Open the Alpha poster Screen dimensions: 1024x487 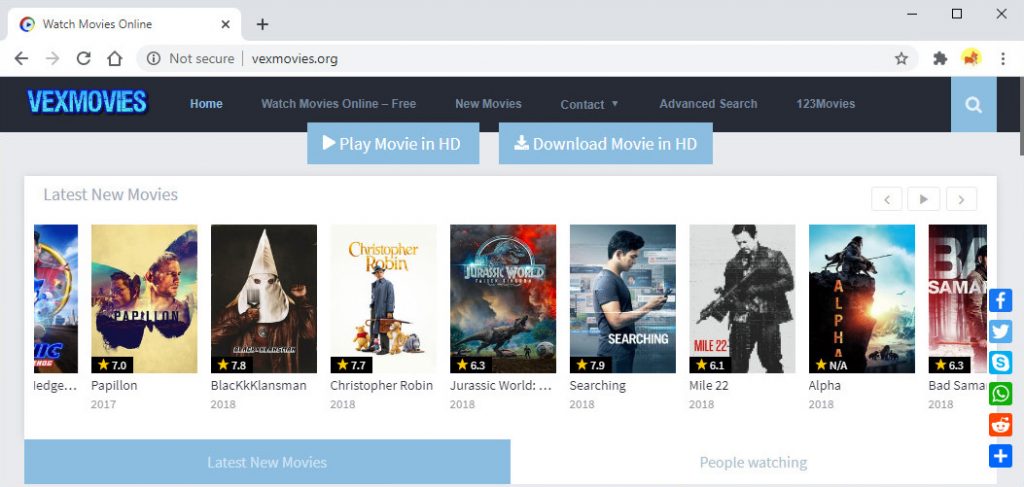(x=862, y=299)
